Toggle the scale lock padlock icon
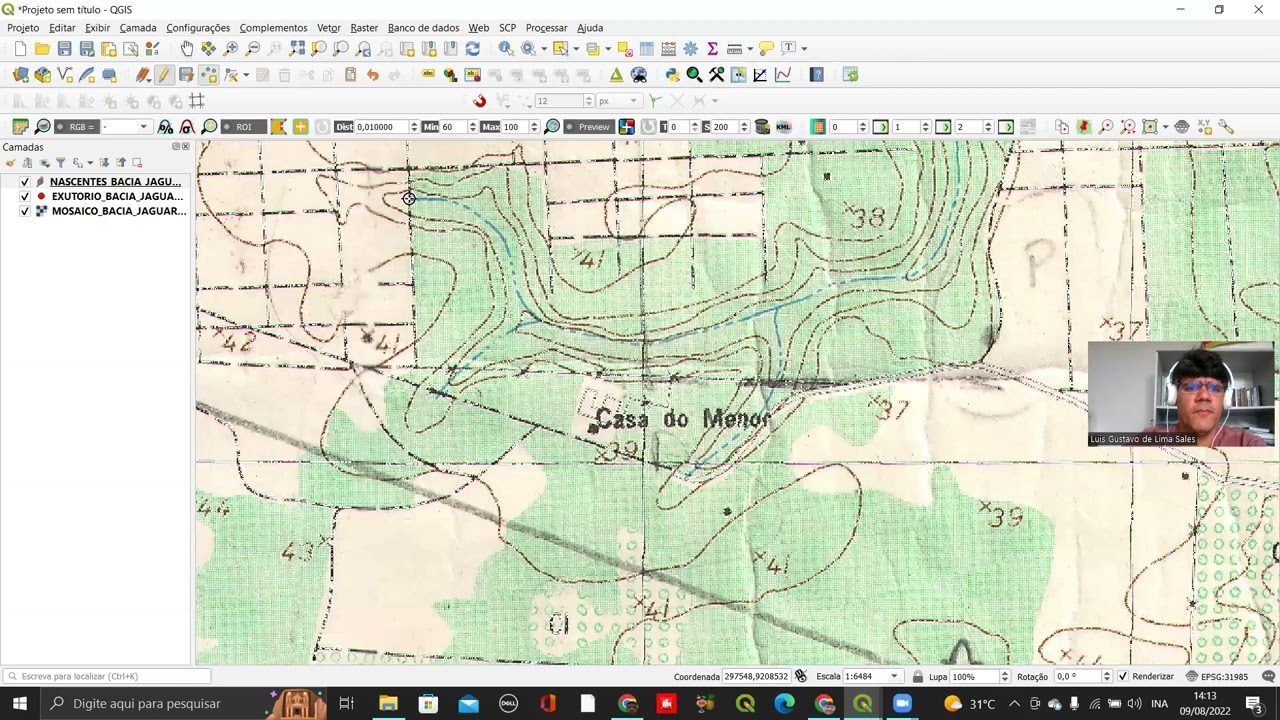 tap(918, 677)
